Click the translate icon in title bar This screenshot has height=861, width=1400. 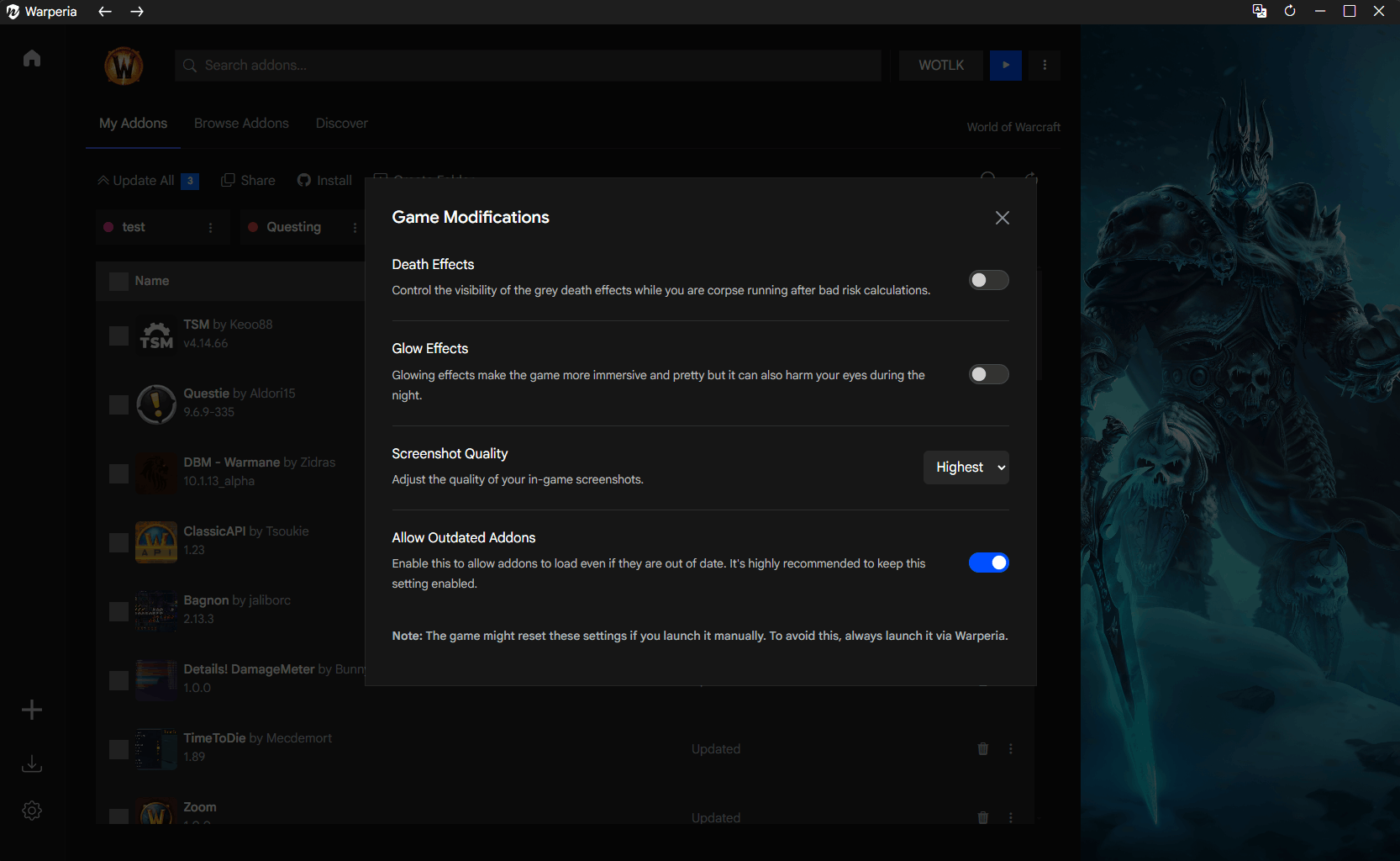(x=1259, y=11)
